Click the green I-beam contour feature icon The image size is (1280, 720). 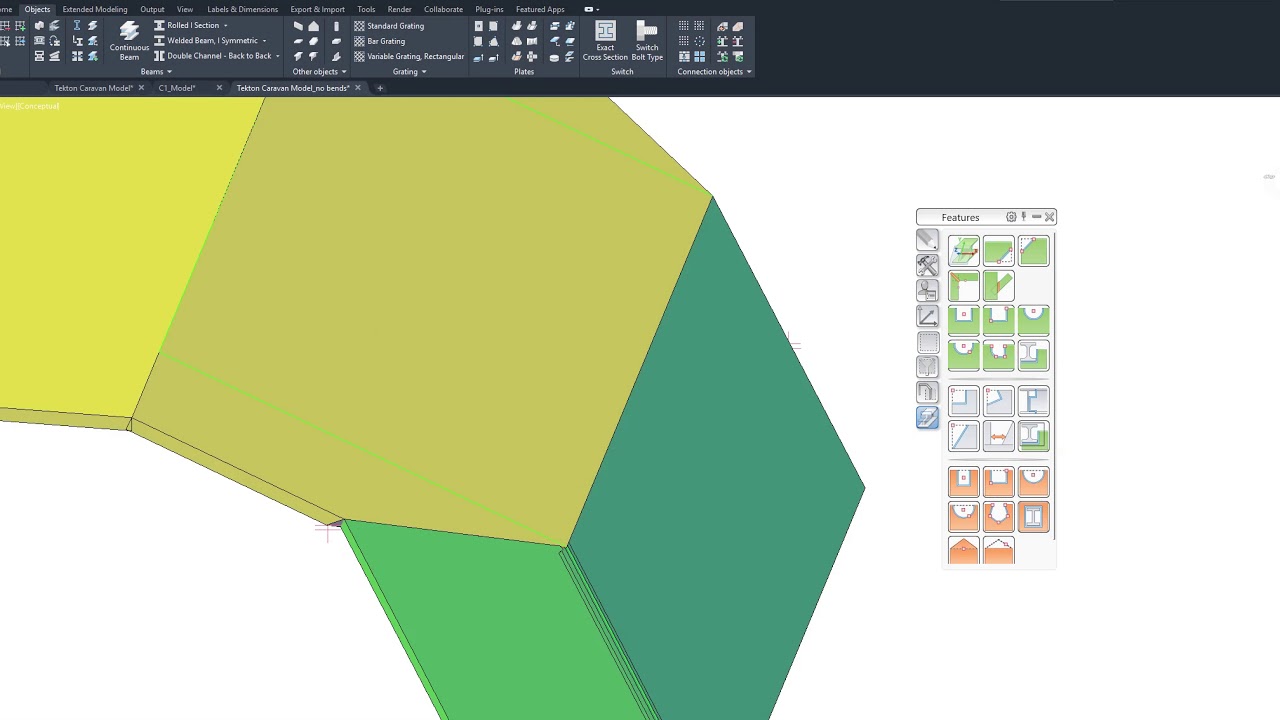(x=1034, y=355)
